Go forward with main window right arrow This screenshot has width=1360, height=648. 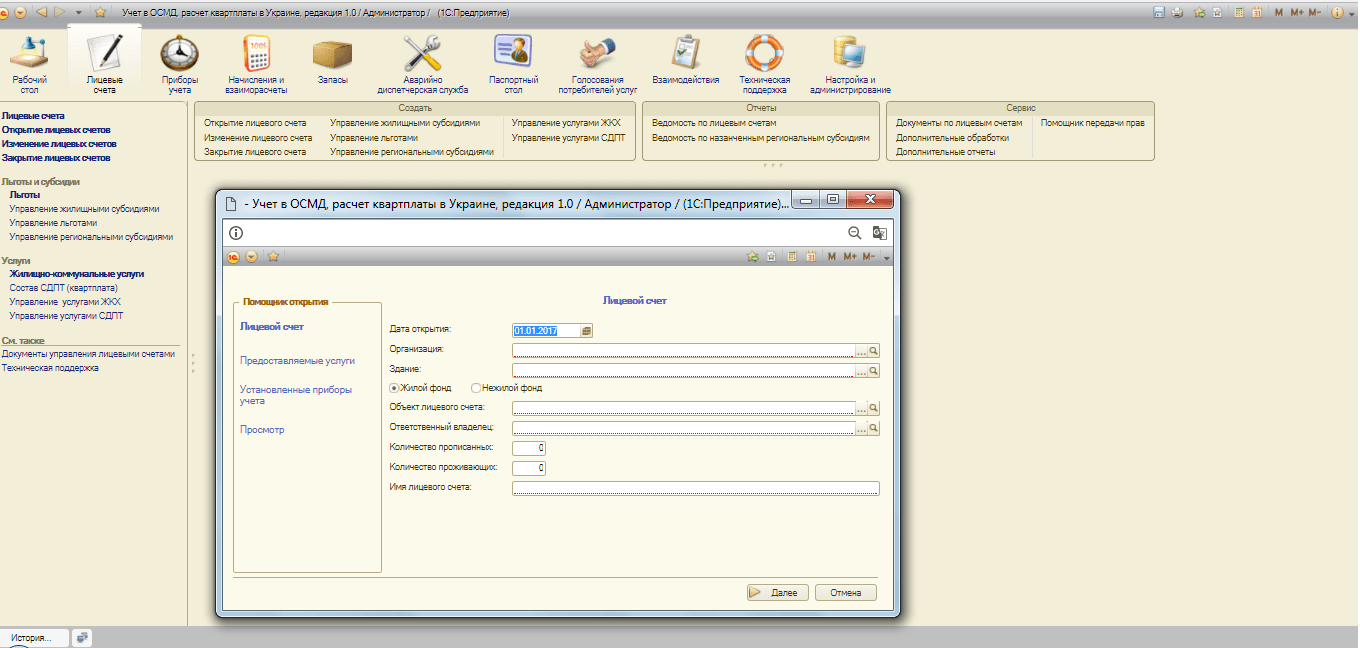60,12
